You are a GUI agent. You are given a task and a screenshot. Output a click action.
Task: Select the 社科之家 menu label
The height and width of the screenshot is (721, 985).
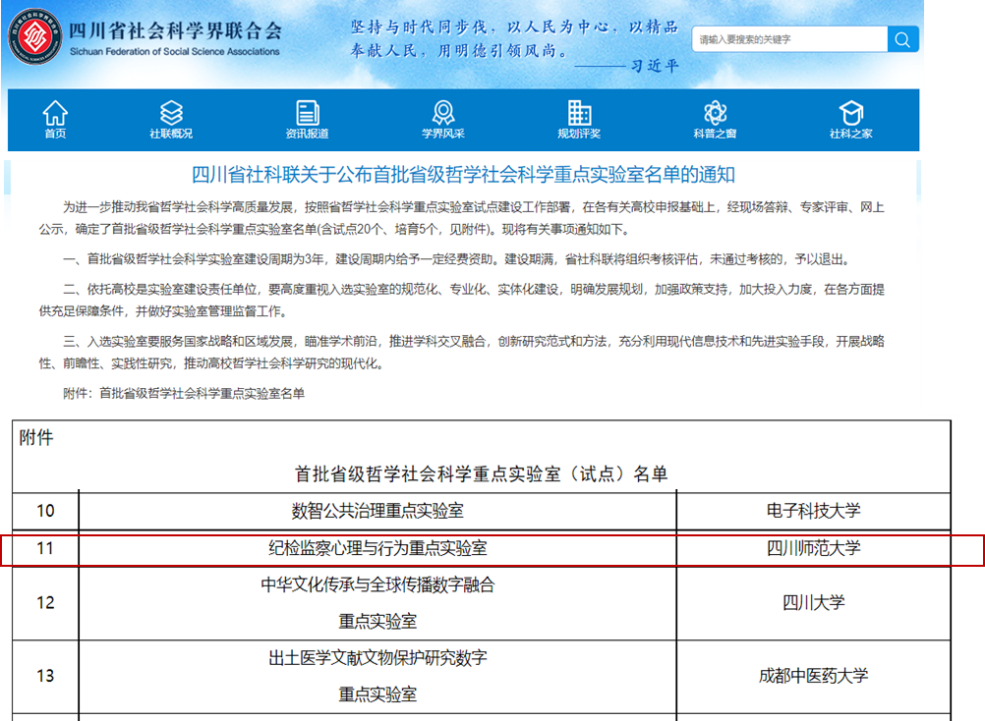pos(851,133)
